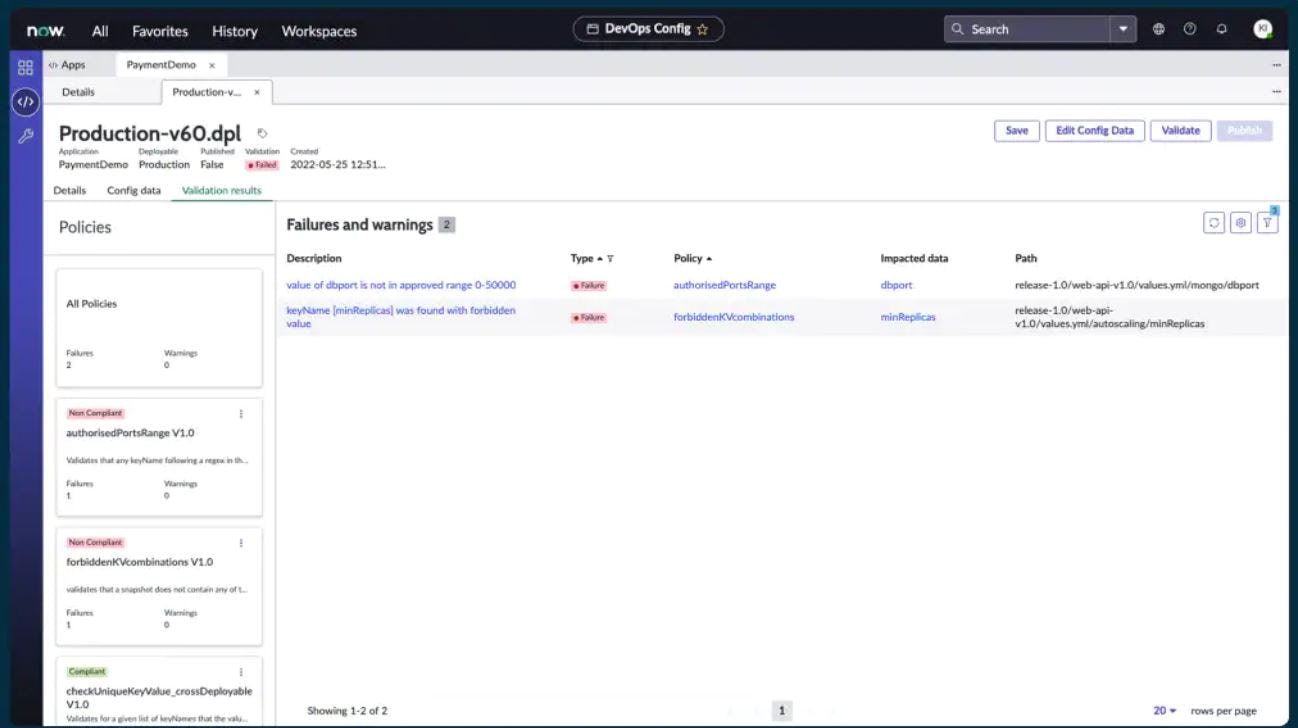Refresh the Failures and warnings list
1298x728 pixels.
tap(1214, 224)
